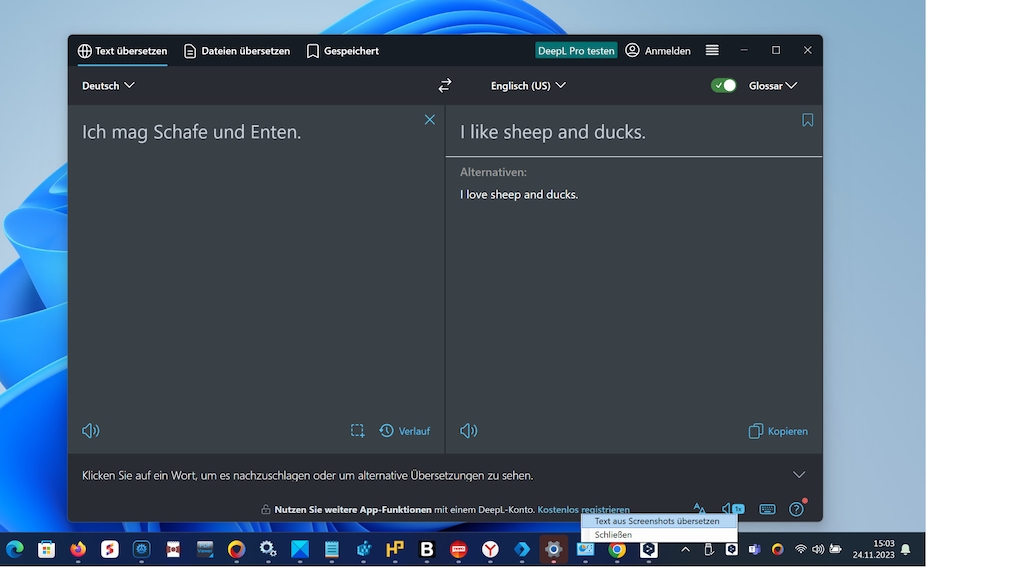The width and height of the screenshot is (1010, 568).
Task: Play audio of the German source text
Action: click(91, 431)
